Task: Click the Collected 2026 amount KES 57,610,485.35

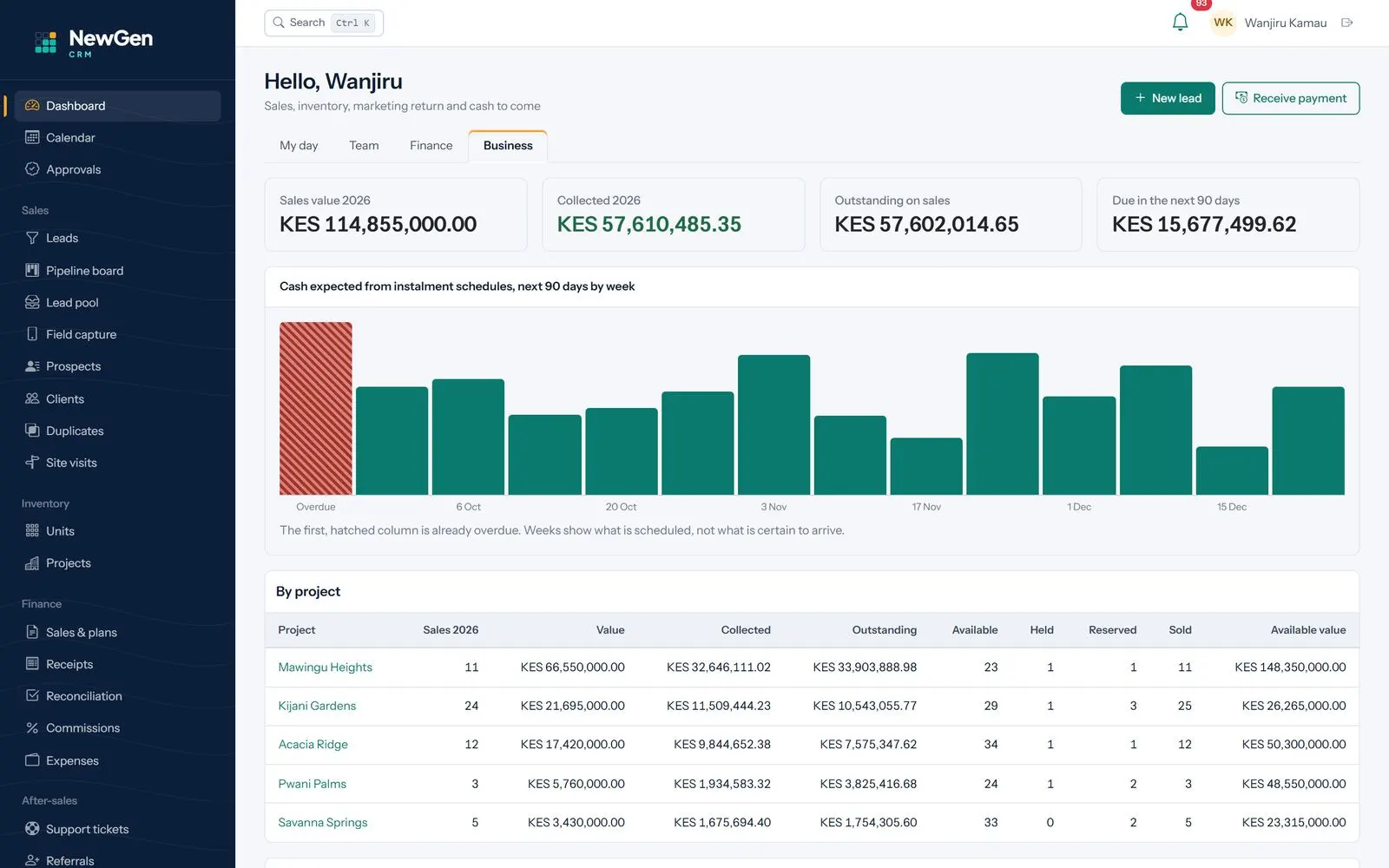Action: (x=649, y=224)
